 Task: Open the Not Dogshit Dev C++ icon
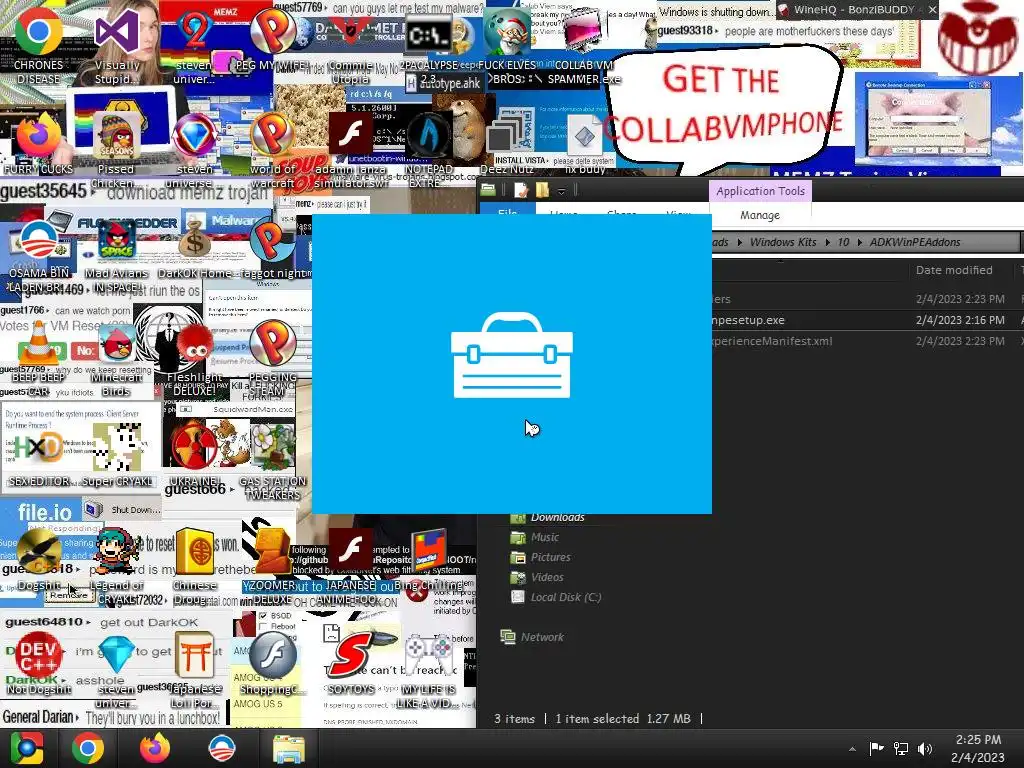[x=38, y=664]
